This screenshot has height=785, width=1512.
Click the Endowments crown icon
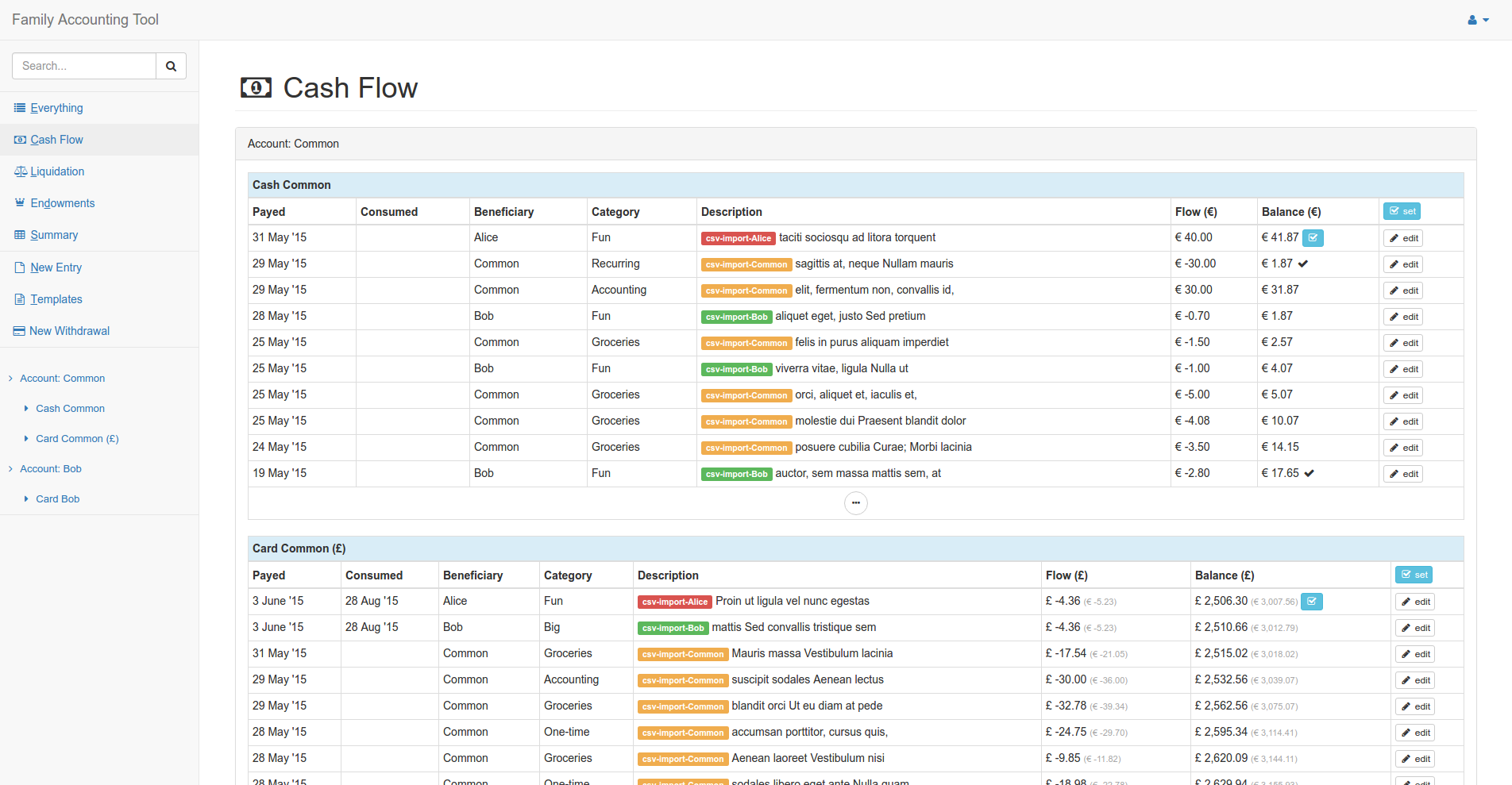click(19, 203)
